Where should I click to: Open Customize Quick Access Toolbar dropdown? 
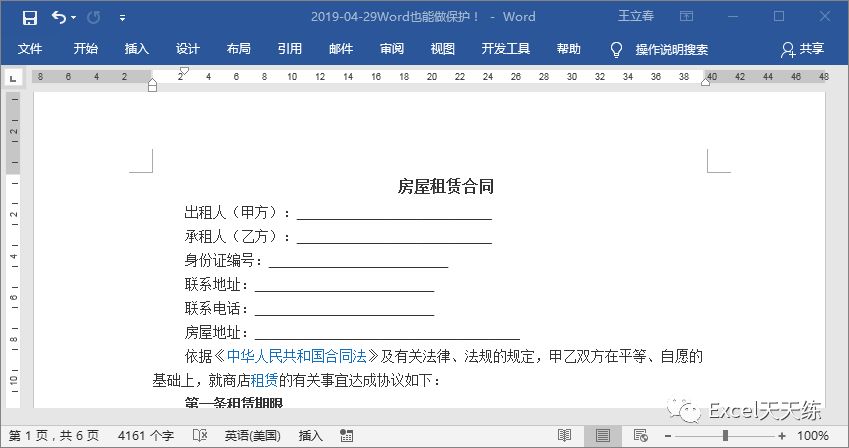(x=122, y=18)
